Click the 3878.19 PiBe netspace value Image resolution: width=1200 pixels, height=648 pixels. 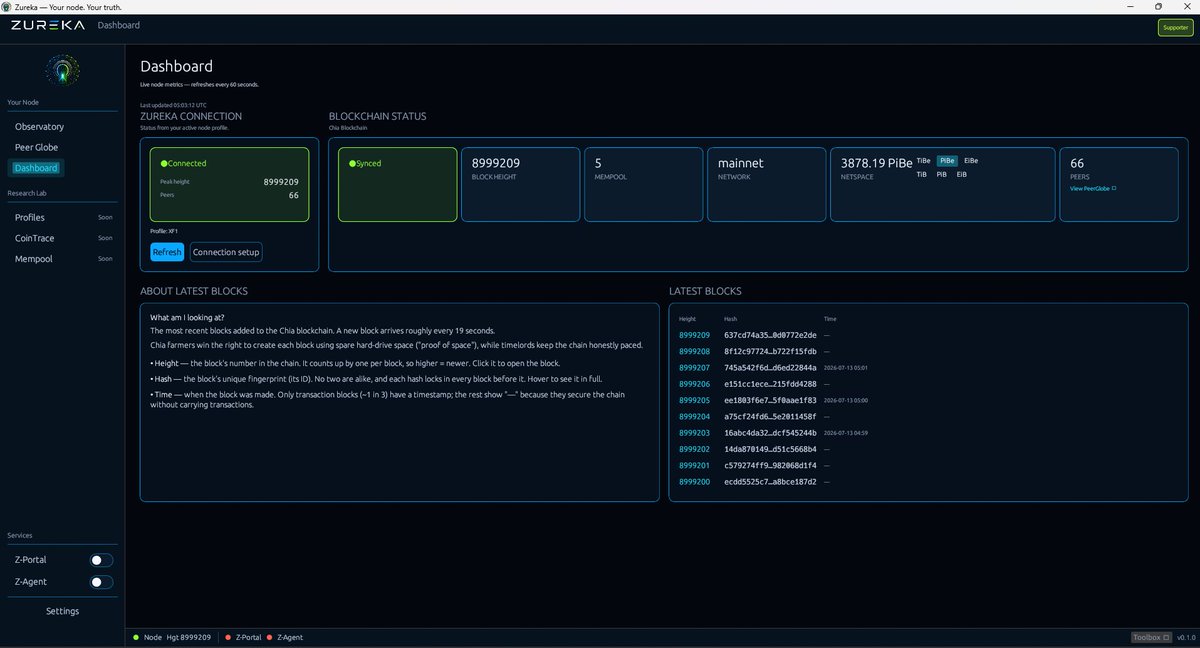click(x=876, y=163)
